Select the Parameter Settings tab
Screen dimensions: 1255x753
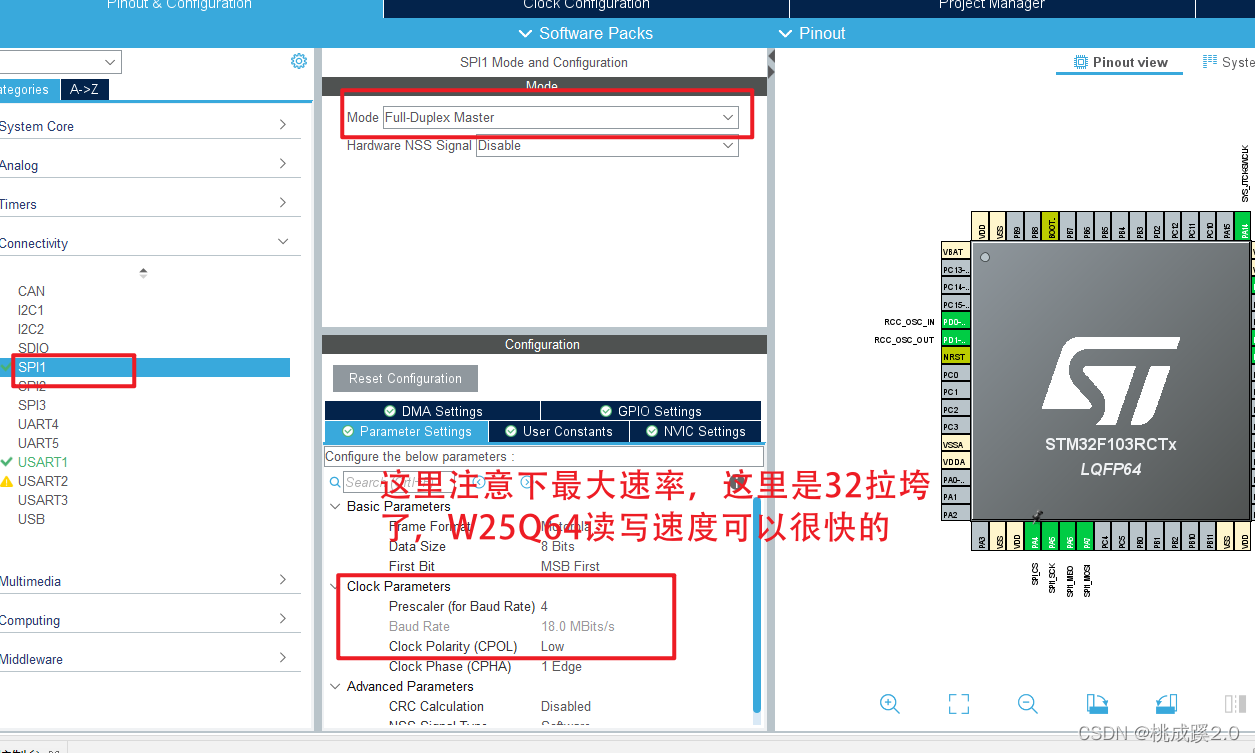tap(406, 431)
